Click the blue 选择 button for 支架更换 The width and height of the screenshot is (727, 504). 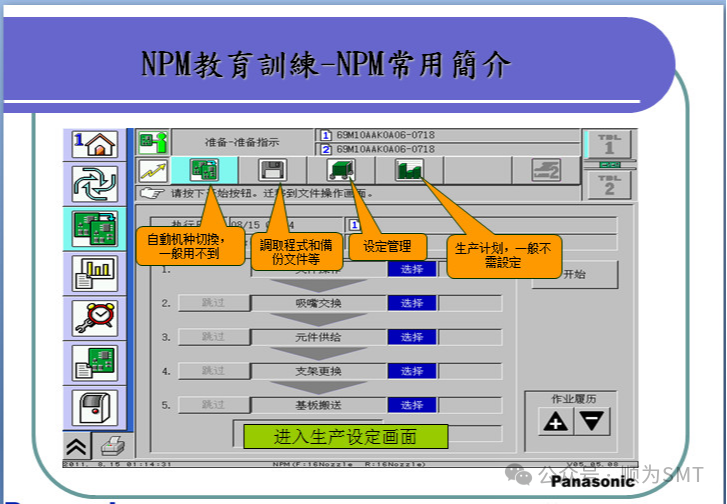click(x=412, y=371)
